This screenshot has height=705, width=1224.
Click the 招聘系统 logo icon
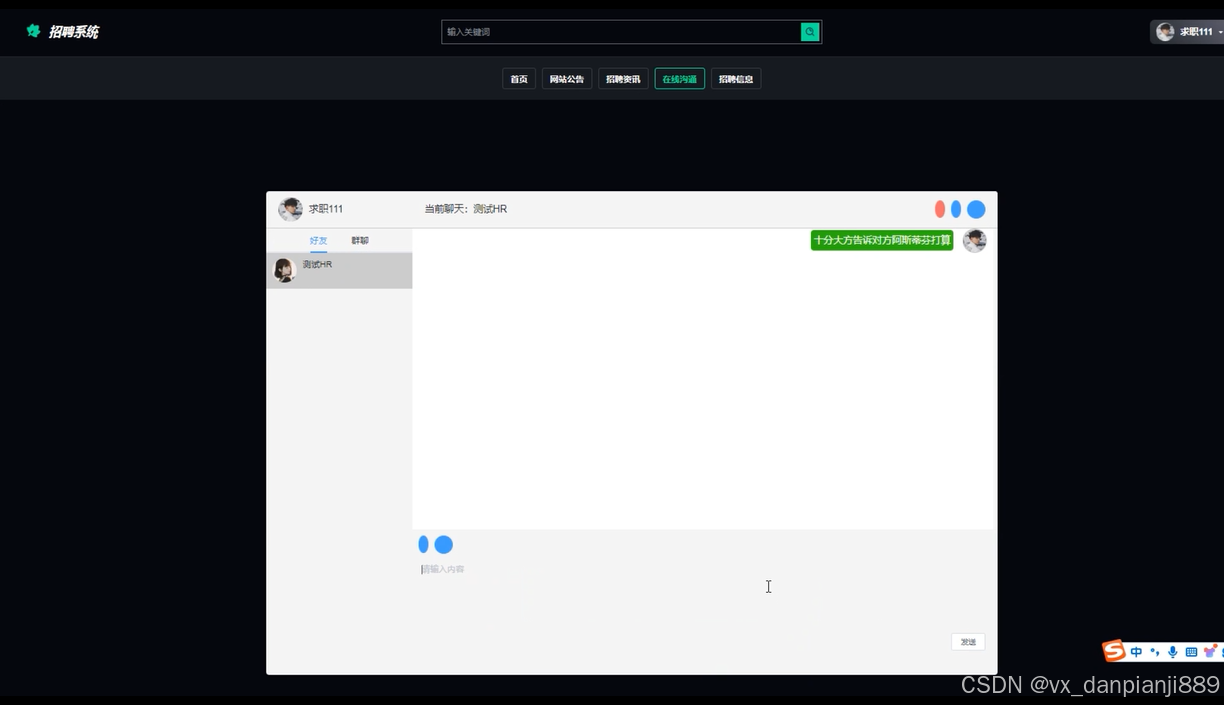click(33, 31)
